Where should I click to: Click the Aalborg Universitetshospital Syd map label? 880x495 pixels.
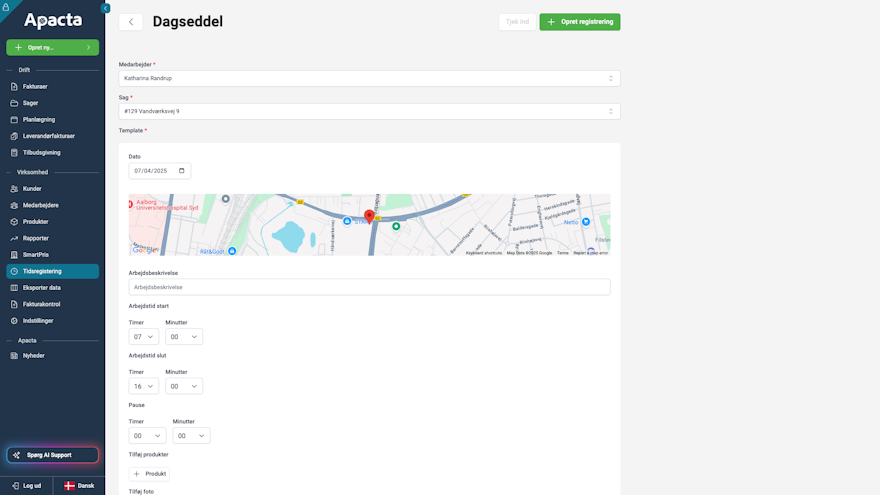(167, 204)
